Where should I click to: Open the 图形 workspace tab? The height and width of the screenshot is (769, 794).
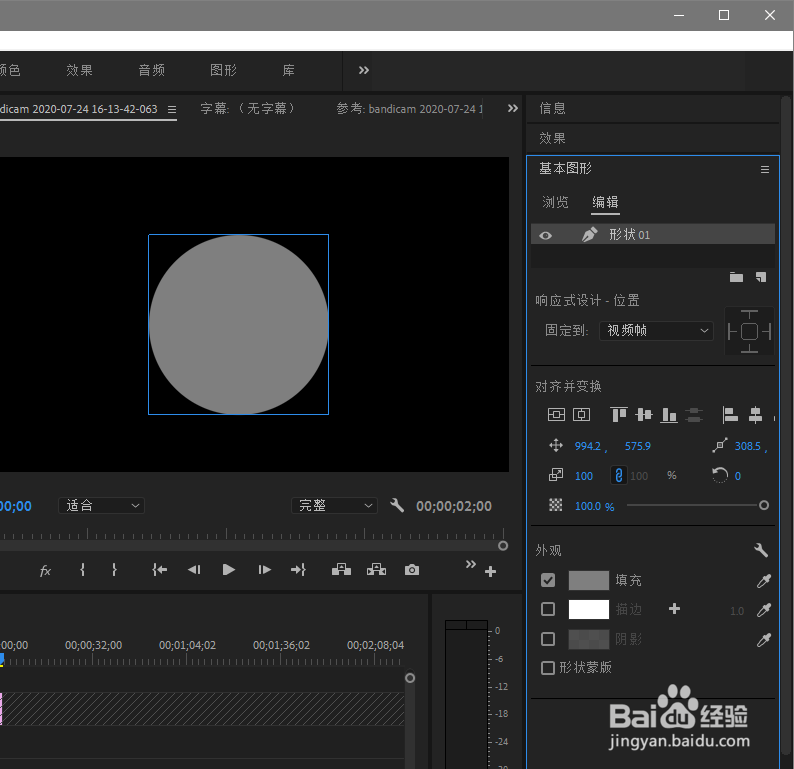223,70
